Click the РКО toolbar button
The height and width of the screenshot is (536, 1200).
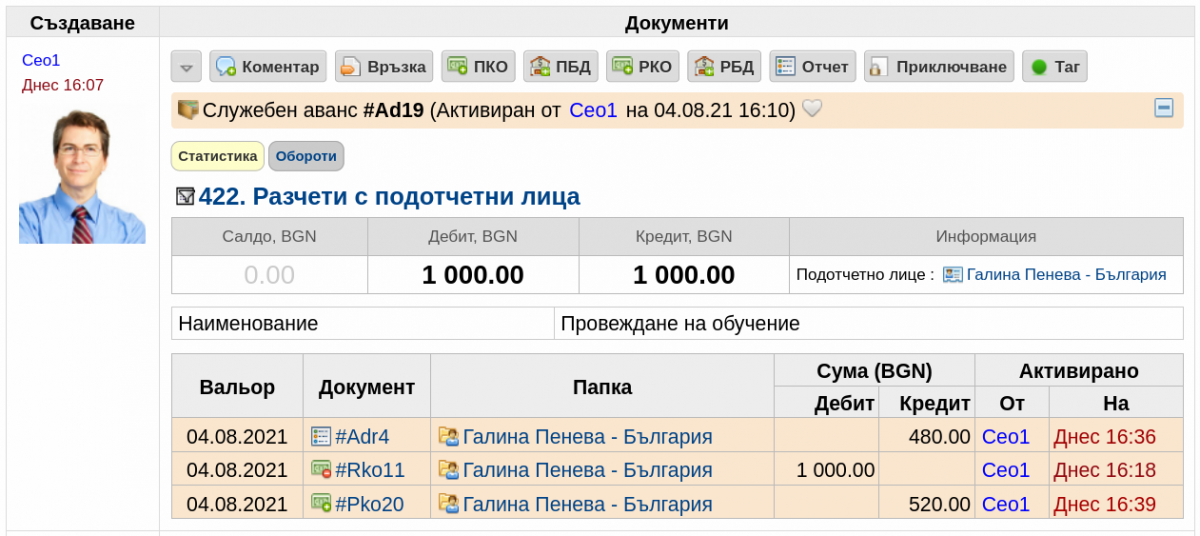pos(643,67)
